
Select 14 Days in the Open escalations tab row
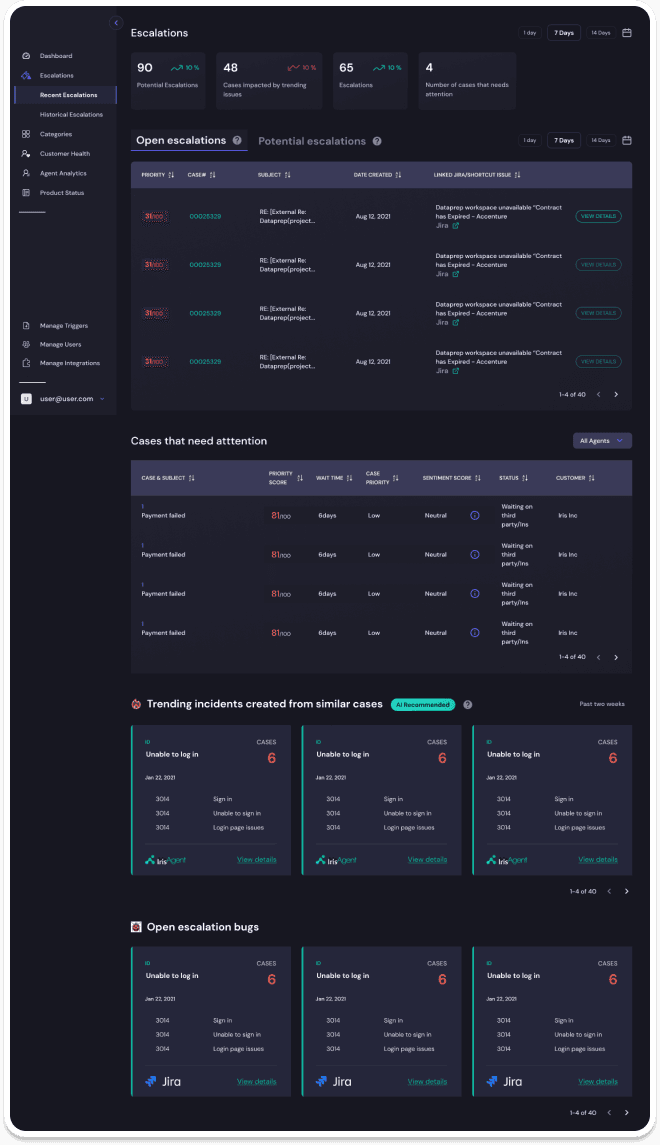tap(600, 140)
